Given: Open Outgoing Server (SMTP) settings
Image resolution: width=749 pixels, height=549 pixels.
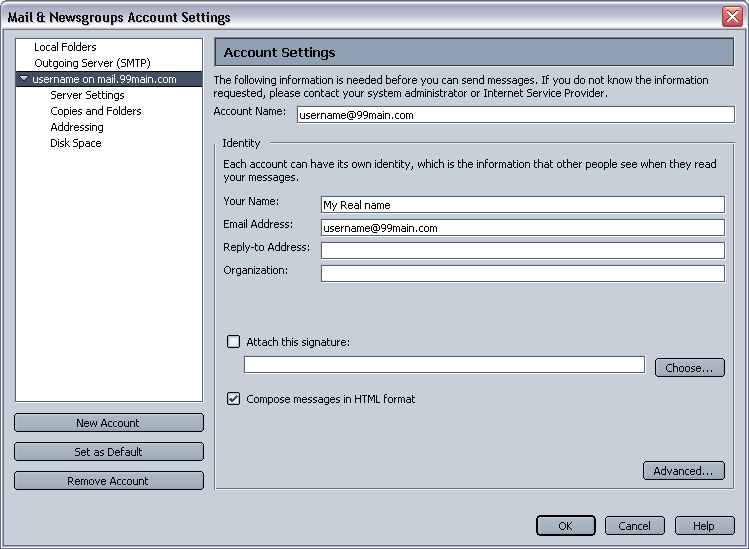Looking at the screenshot, I should pos(92,63).
